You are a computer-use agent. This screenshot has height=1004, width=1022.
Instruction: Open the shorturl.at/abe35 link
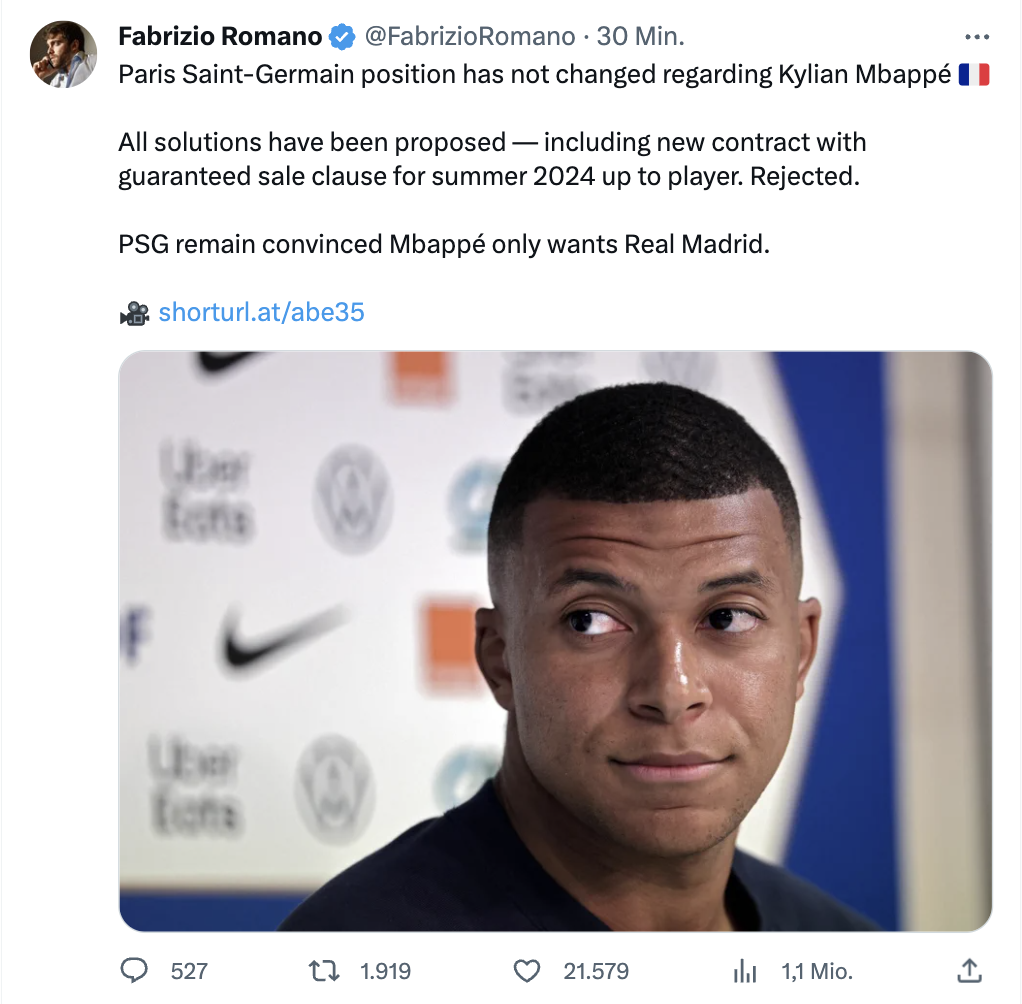(261, 312)
